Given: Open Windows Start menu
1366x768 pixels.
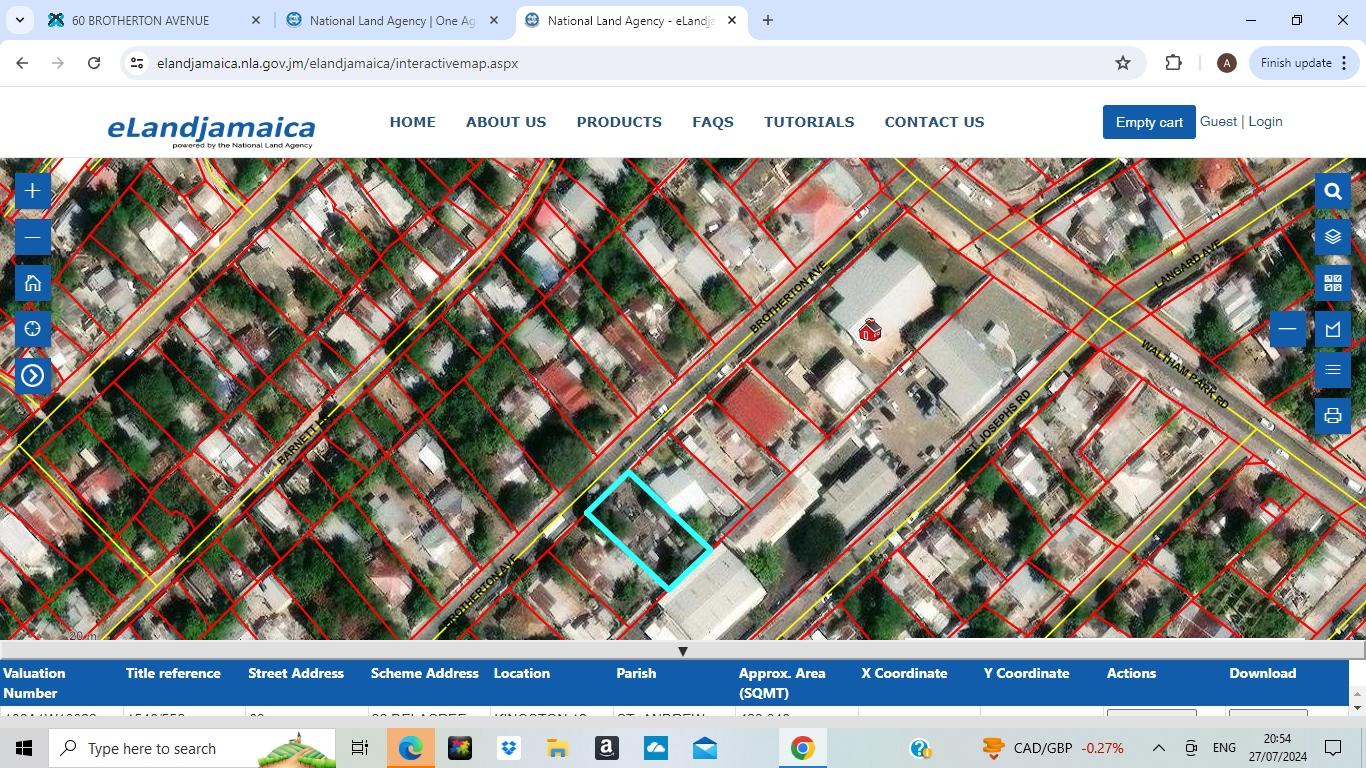Looking at the screenshot, I should click(x=24, y=748).
